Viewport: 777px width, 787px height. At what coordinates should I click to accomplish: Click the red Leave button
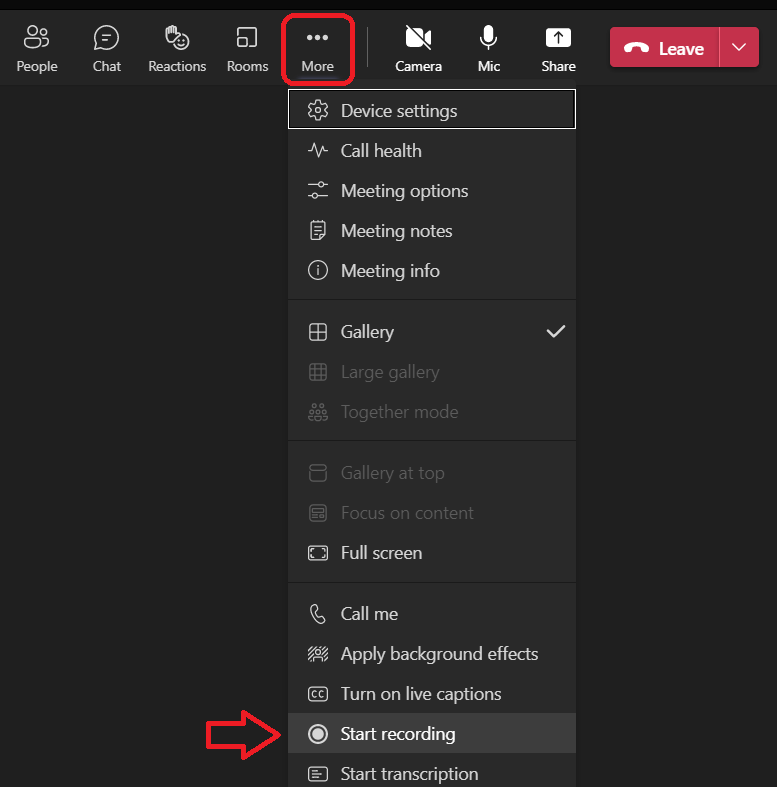tap(665, 48)
